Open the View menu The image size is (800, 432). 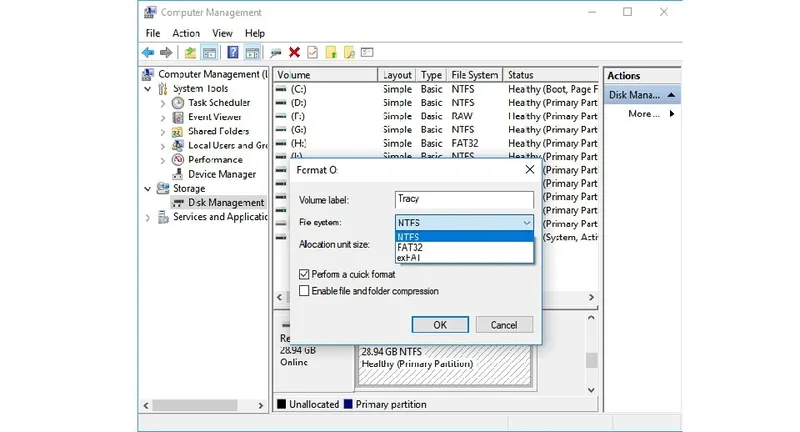[x=222, y=33]
